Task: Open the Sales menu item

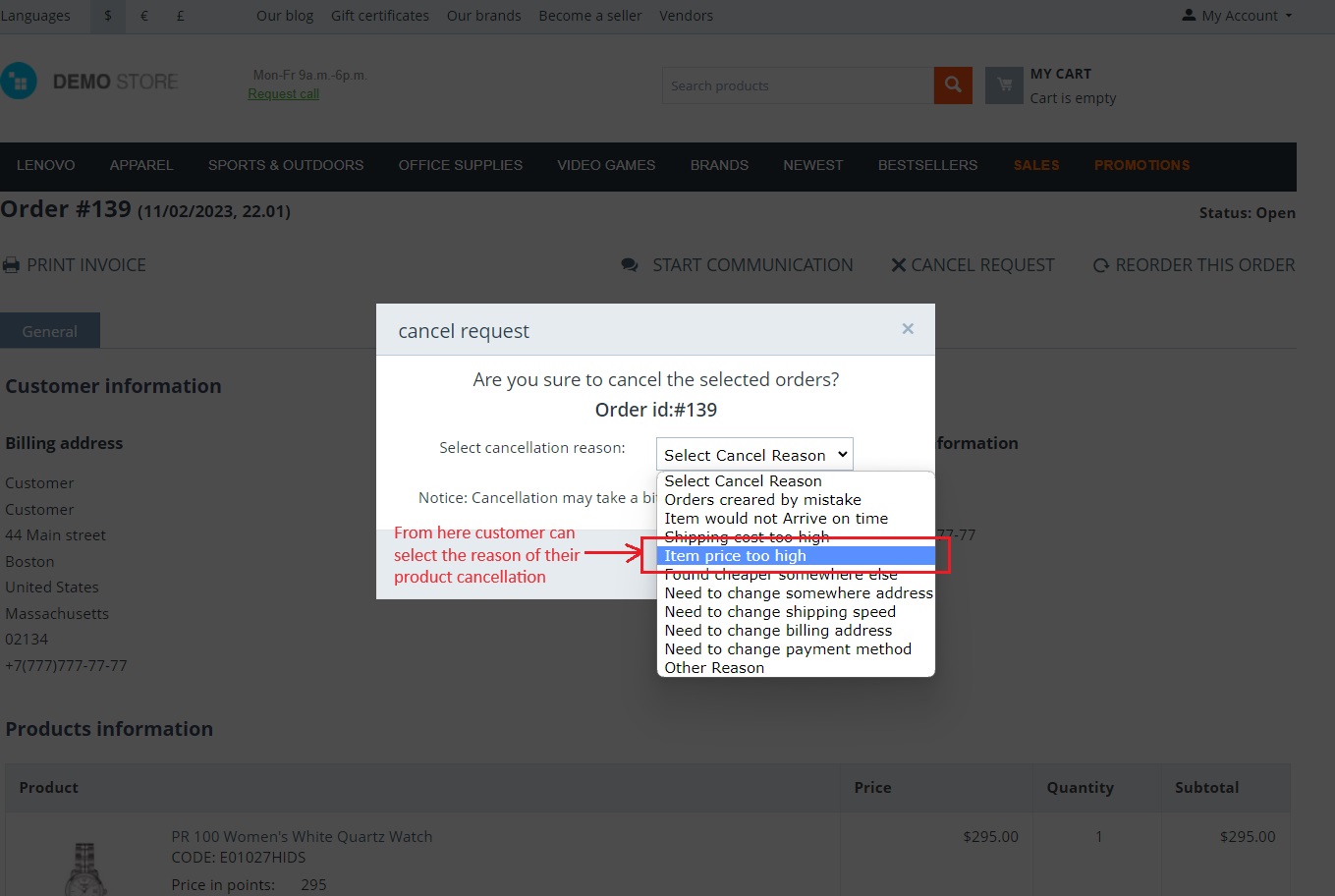Action: pos(1036,165)
